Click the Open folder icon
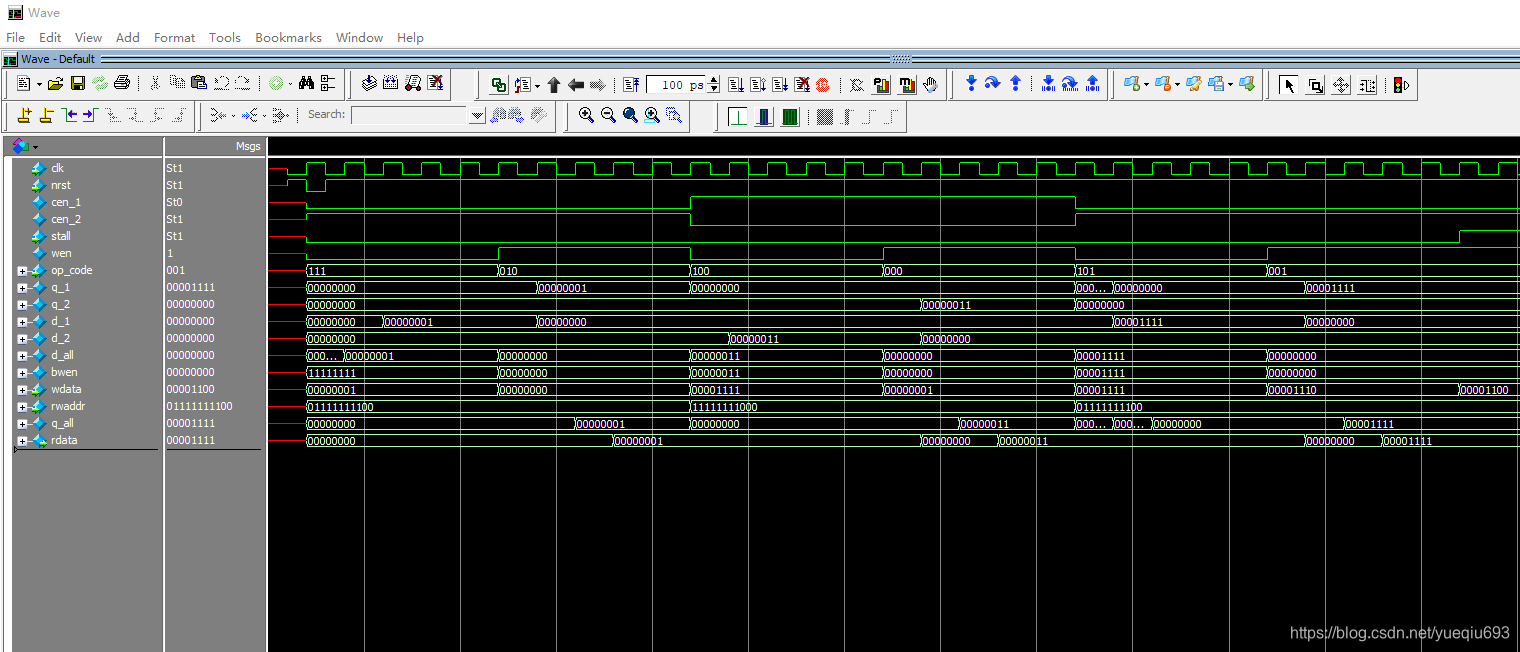The width and height of the screenshot is (1520, 652). click(x=56, y=84)
